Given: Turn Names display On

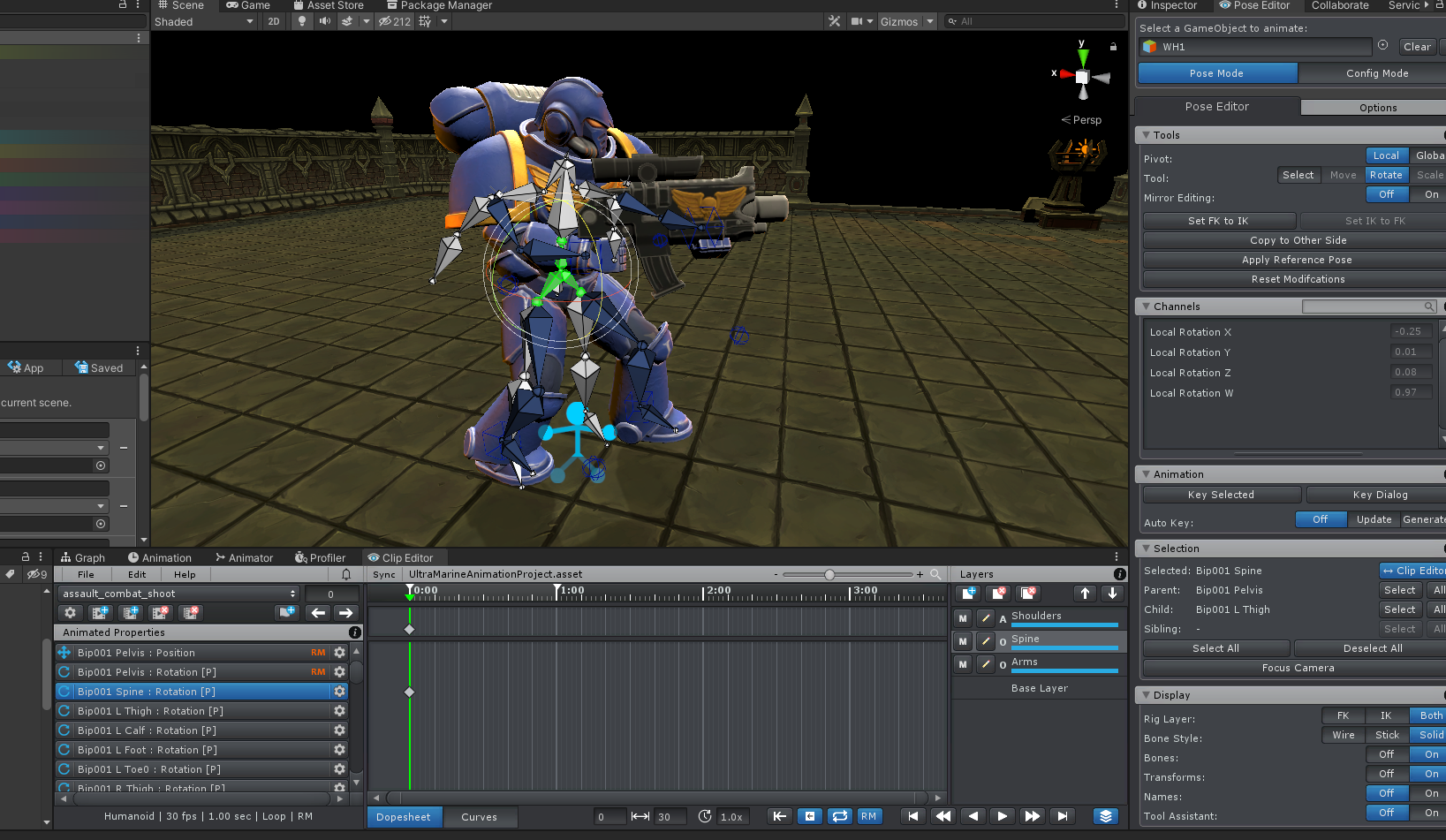Looking at the screenshot, I should (x=1431, y=793).
